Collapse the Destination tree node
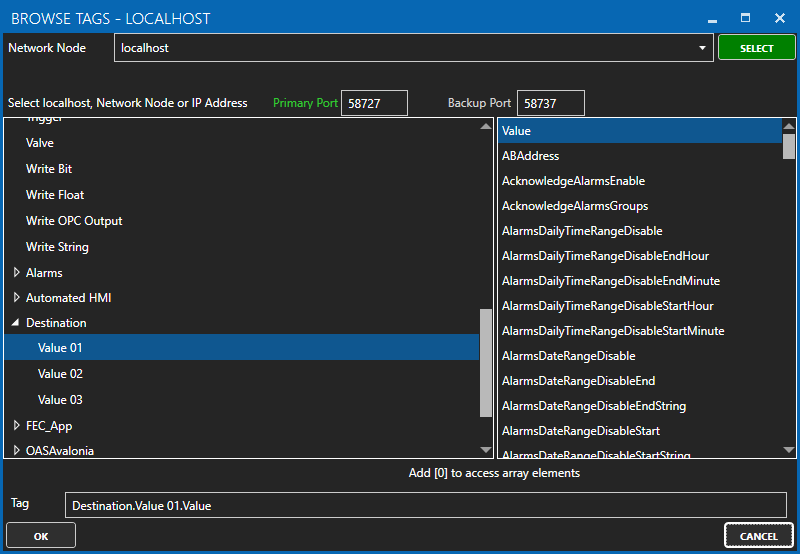The width and height of the screenshot is (800, 554). point(16,323)
